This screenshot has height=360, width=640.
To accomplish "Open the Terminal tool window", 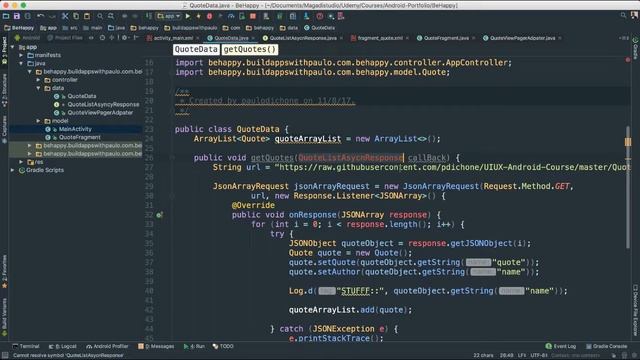I will (x=26, y=346).
